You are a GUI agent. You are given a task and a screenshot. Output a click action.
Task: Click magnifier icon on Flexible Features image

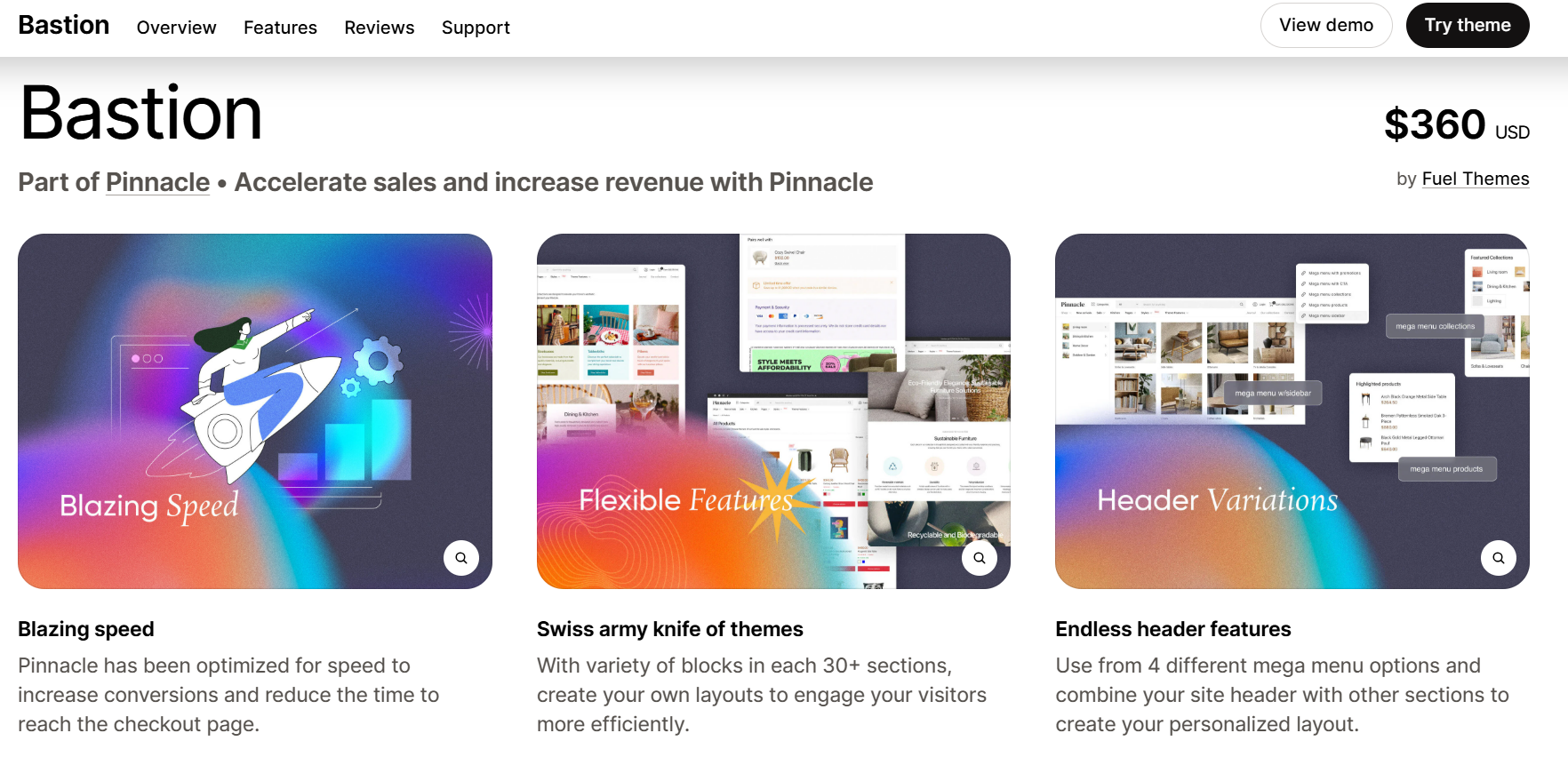click(979, 558)
